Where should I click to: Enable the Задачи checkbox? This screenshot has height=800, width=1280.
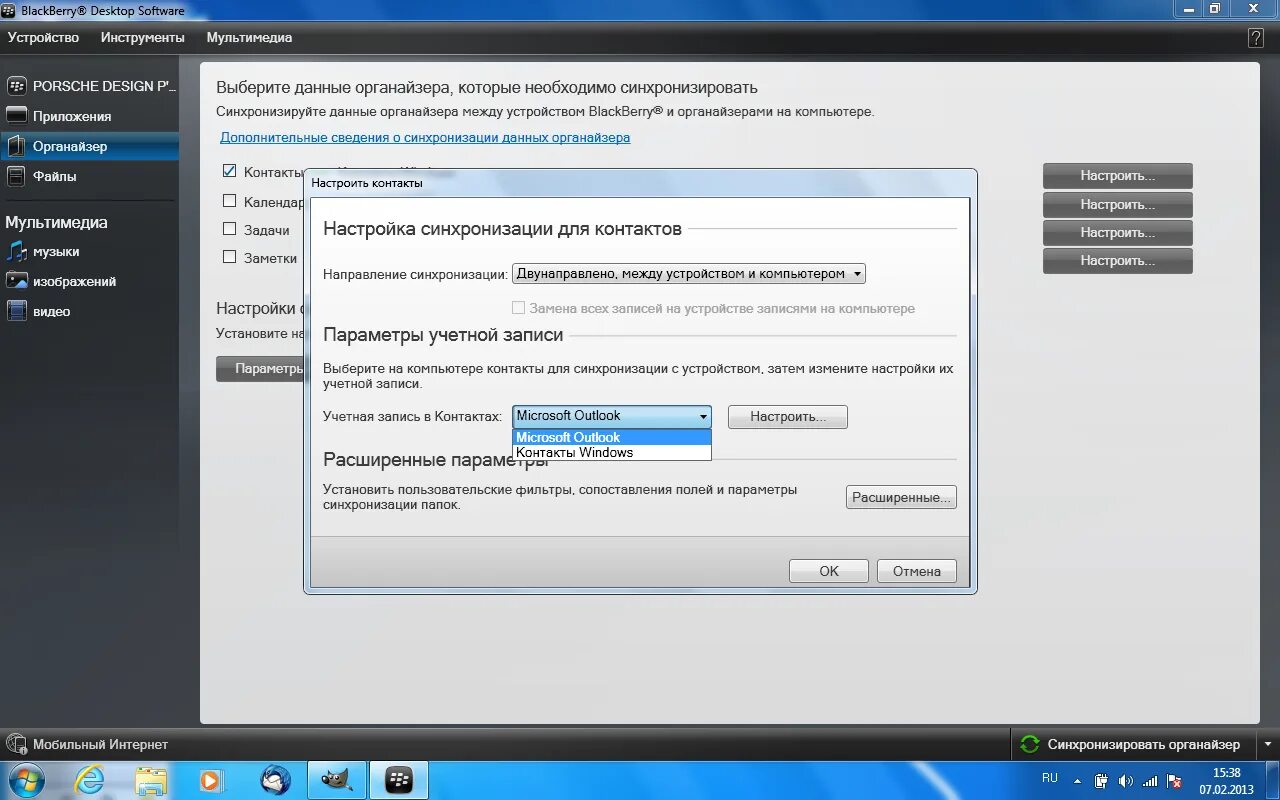(x=230, y=229)
